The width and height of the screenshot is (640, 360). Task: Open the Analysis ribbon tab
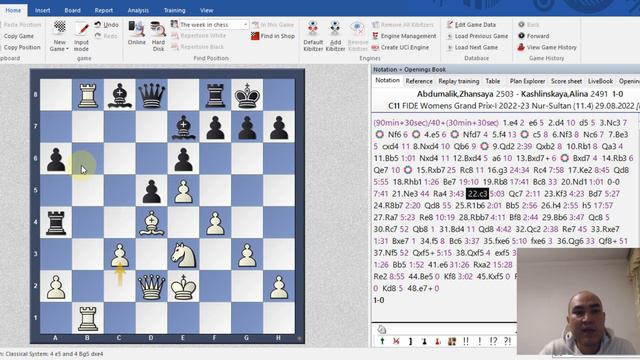coord(138,10)
